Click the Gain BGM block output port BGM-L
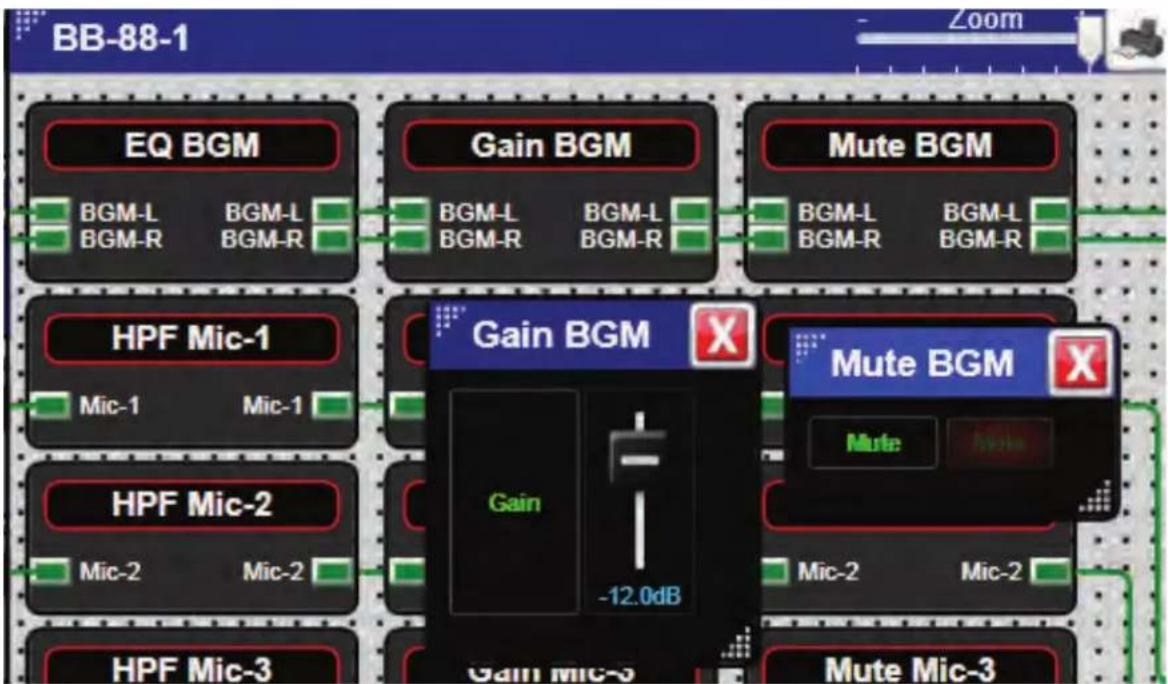The width and height of the screenshot is (1168, 684). click(x=691, y=212)
